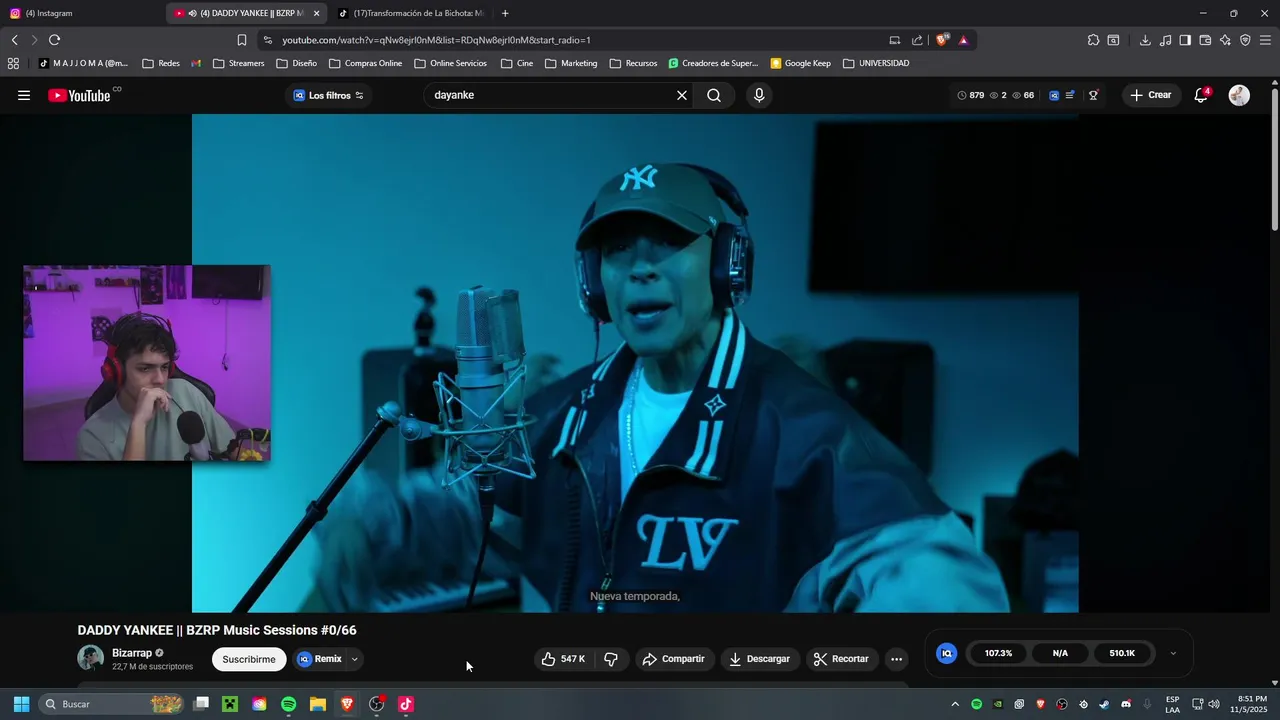Open the browser main hamburger menu
Screen dimensions: 1280x720
[x=1265, y=40]
